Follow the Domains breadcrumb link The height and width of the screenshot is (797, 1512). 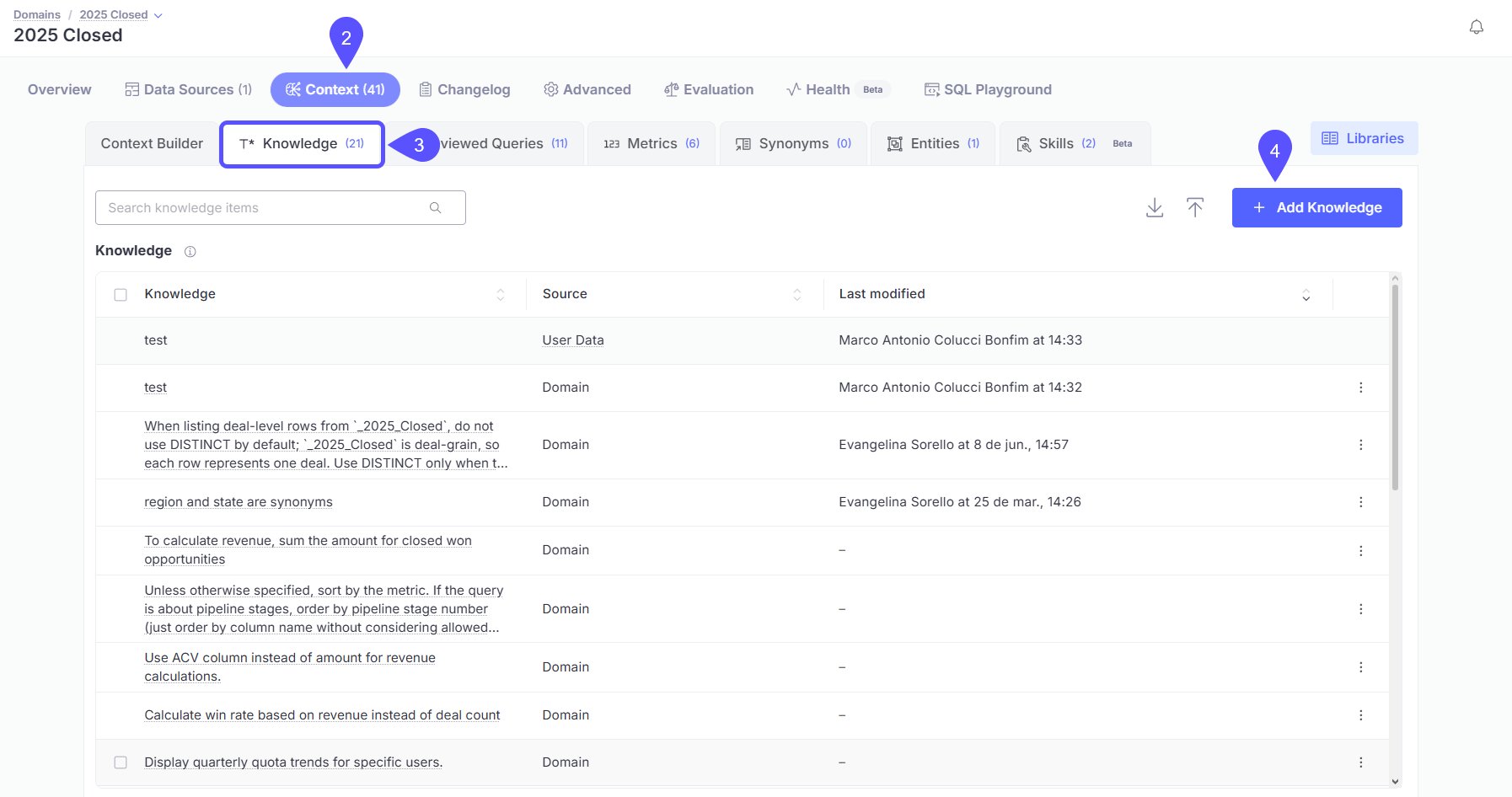pyautogui.click(x=37, y=15)
